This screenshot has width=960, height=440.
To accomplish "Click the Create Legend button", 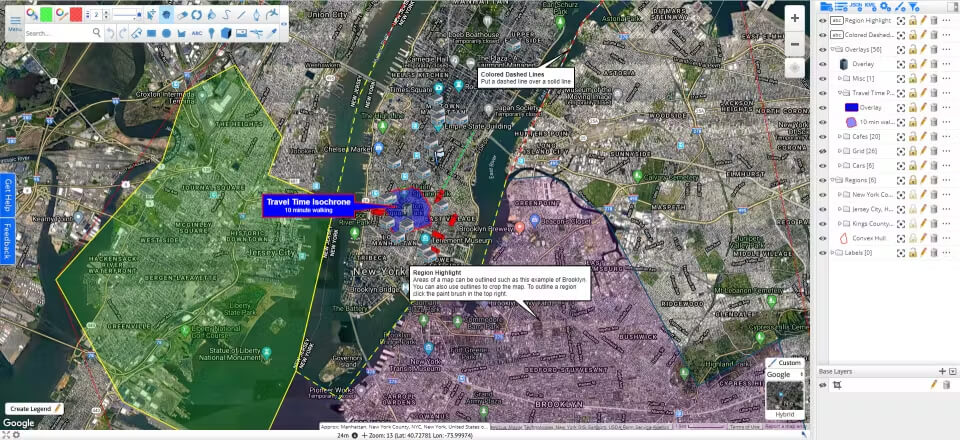I will pos(34,408).
